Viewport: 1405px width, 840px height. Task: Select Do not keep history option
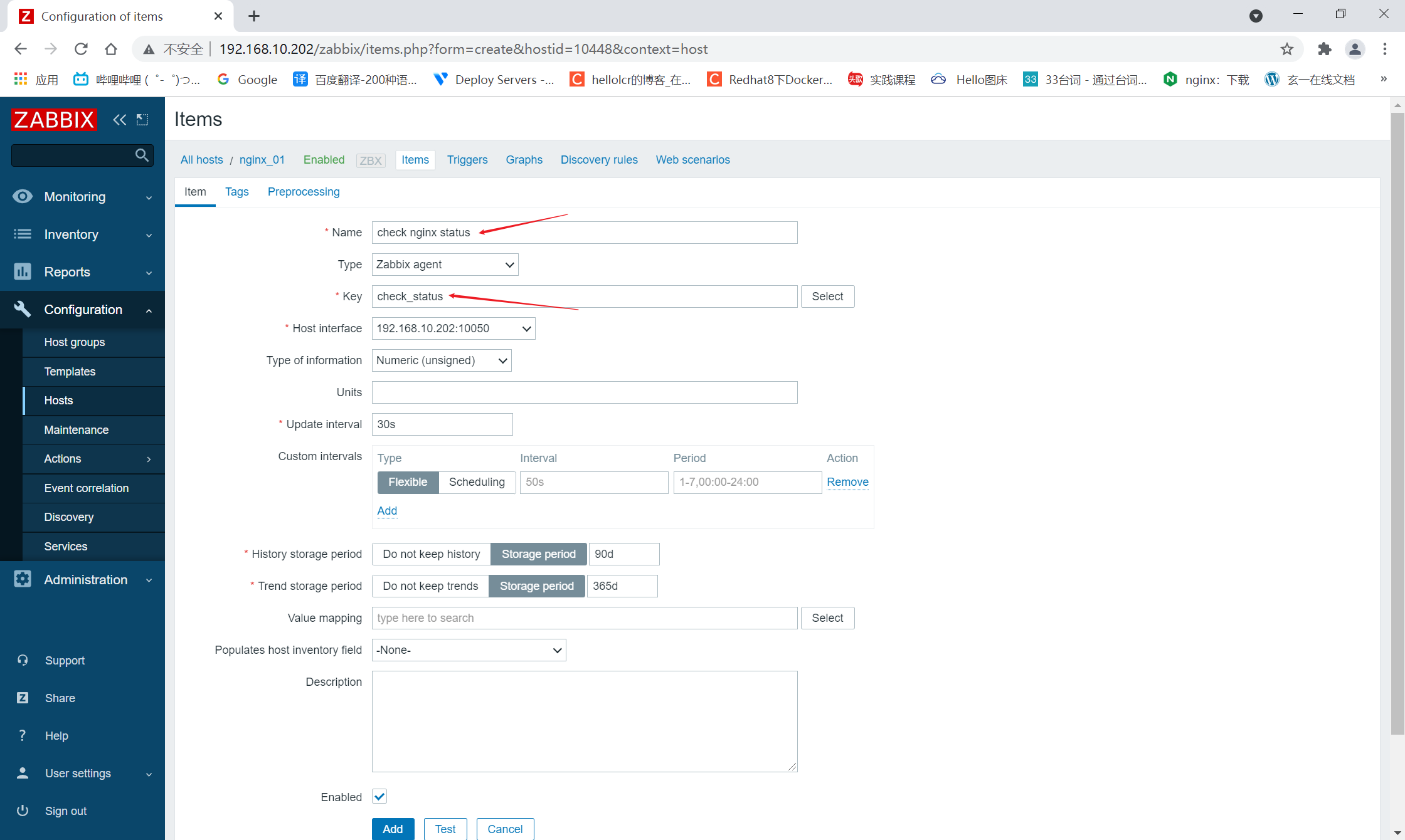[x=431, y=554]
